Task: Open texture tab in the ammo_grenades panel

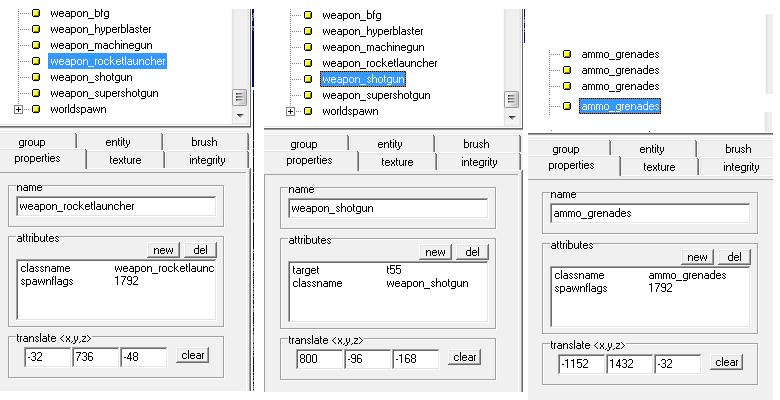Action: 658,167
